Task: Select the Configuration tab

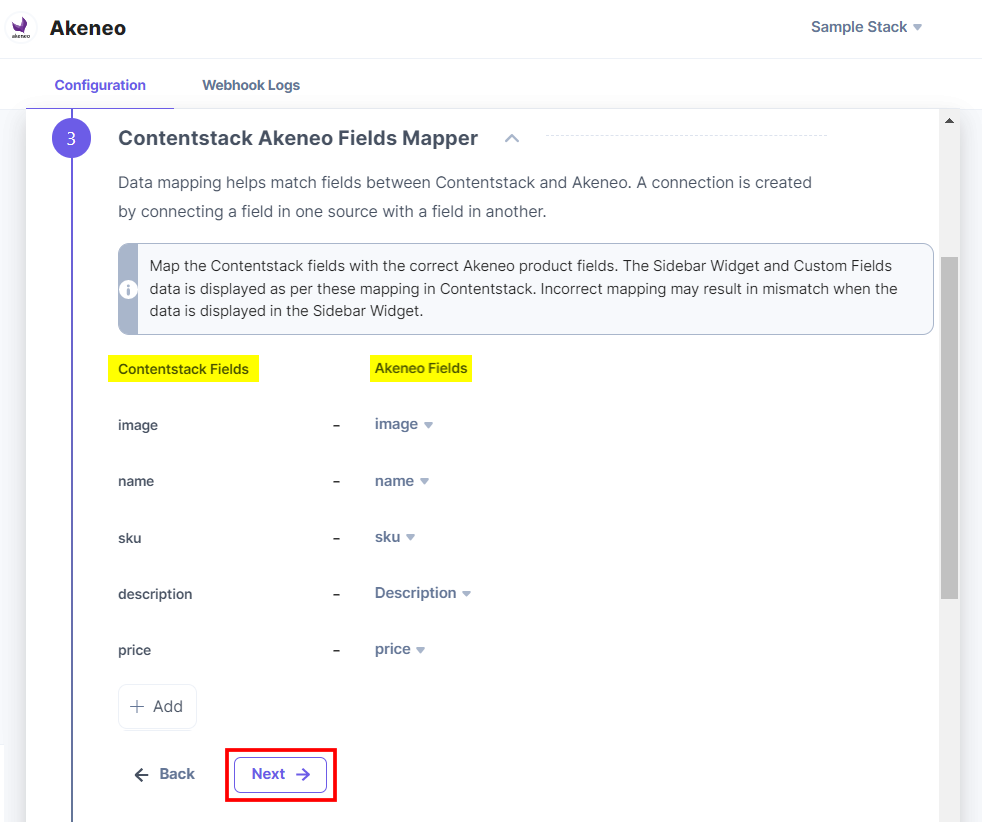Action: tap(100, 85)
